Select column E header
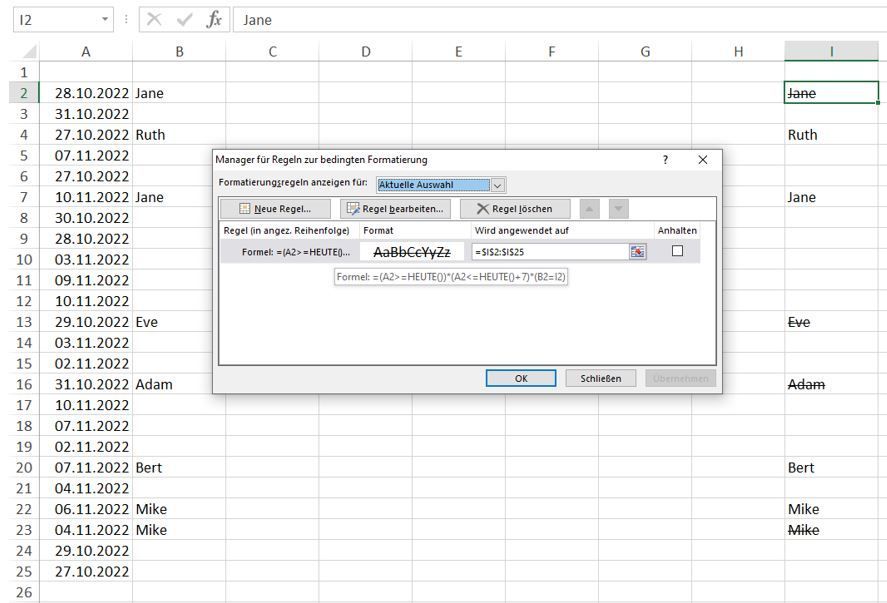The image size is (887, 603). pyautogui.click(x=459, y=52)
